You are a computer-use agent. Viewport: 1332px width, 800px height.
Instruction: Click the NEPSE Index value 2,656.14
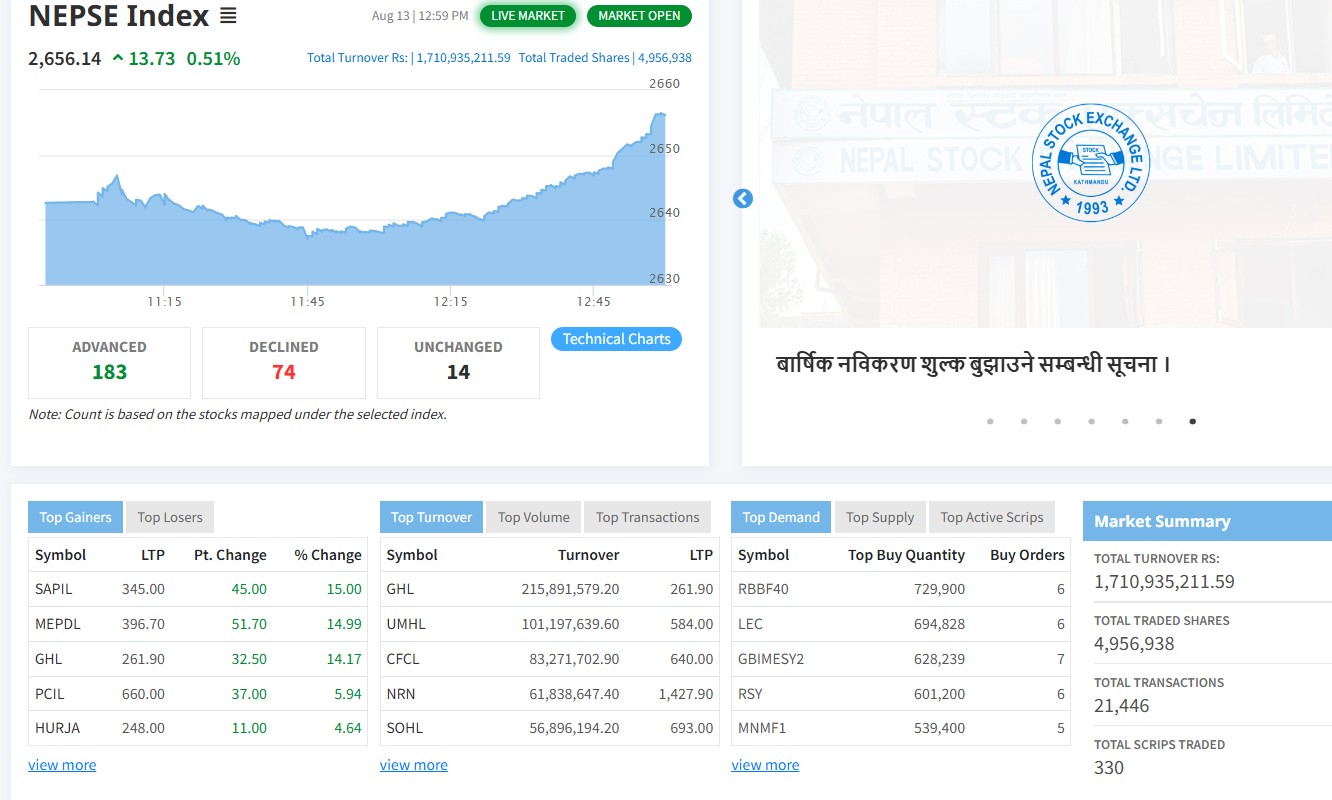point(65,59)
